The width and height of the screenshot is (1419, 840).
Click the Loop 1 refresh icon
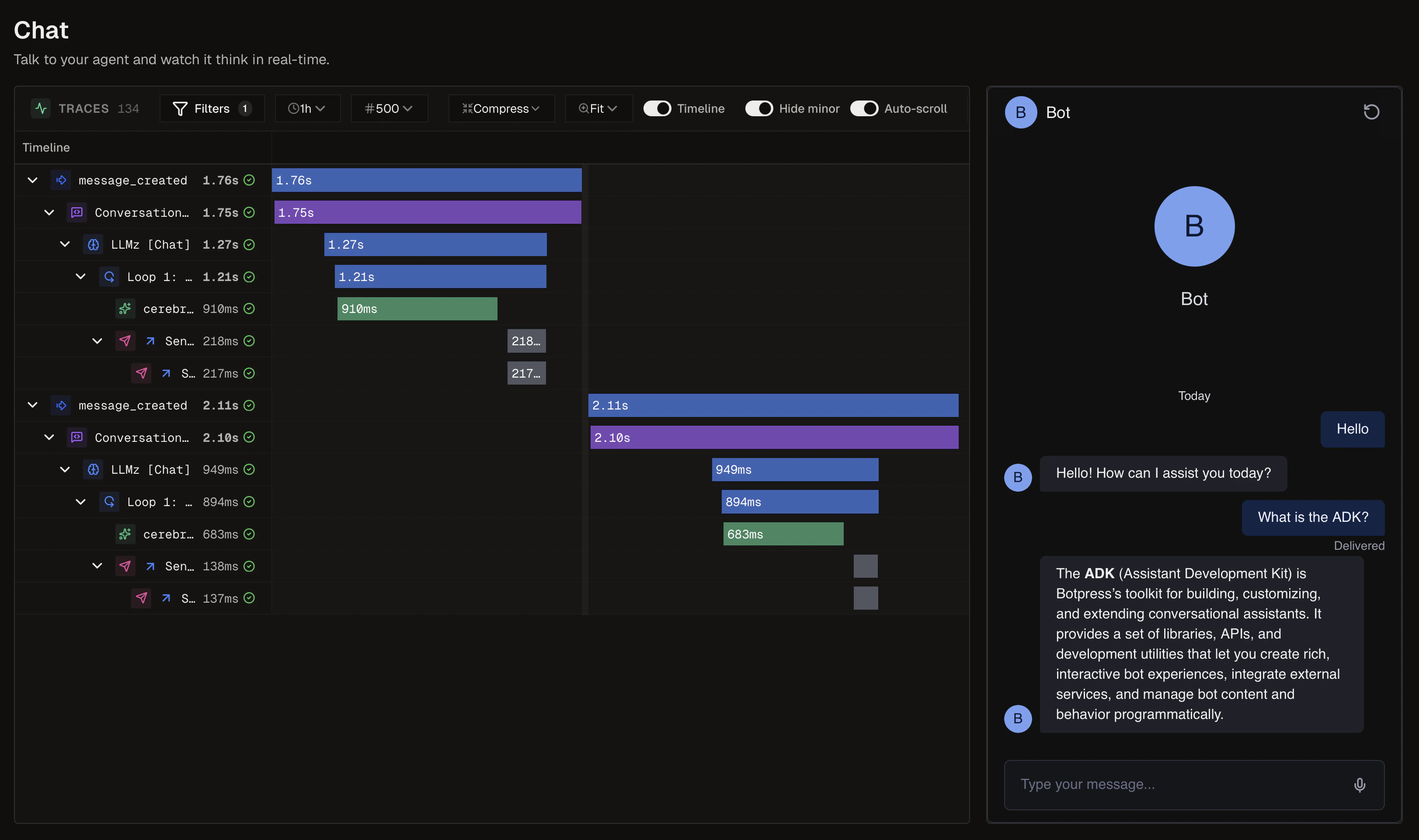[x=109, y=276]
